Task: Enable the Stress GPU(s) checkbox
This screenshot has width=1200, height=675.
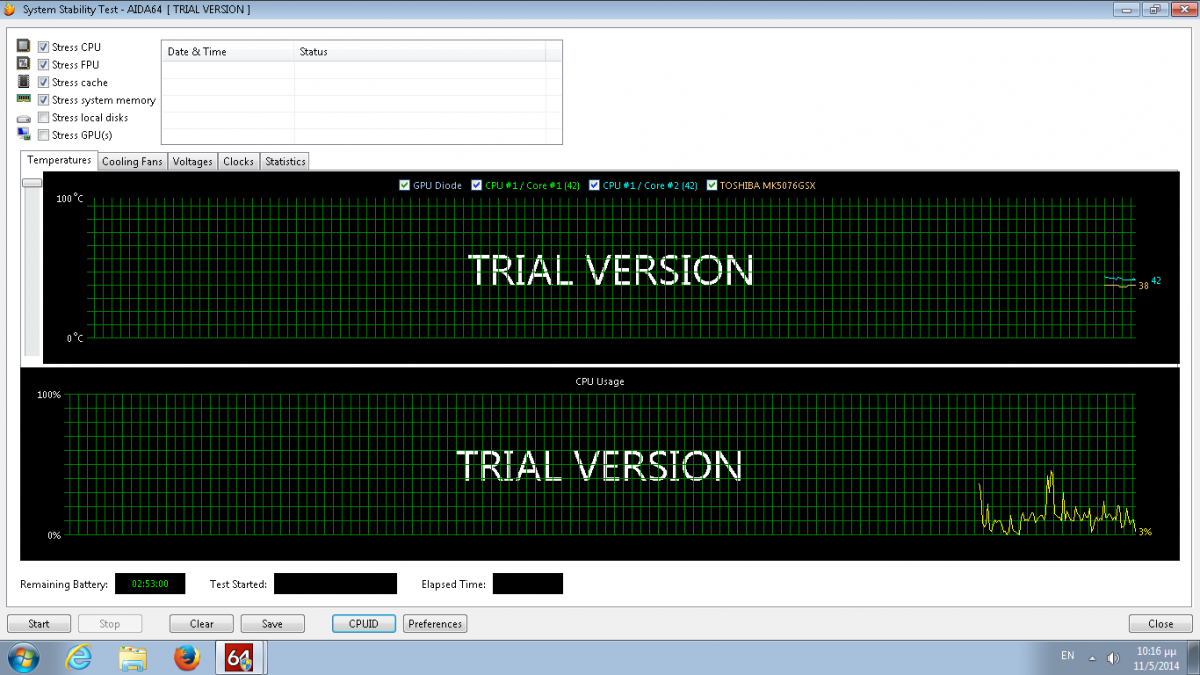Action: click(44, 135)
